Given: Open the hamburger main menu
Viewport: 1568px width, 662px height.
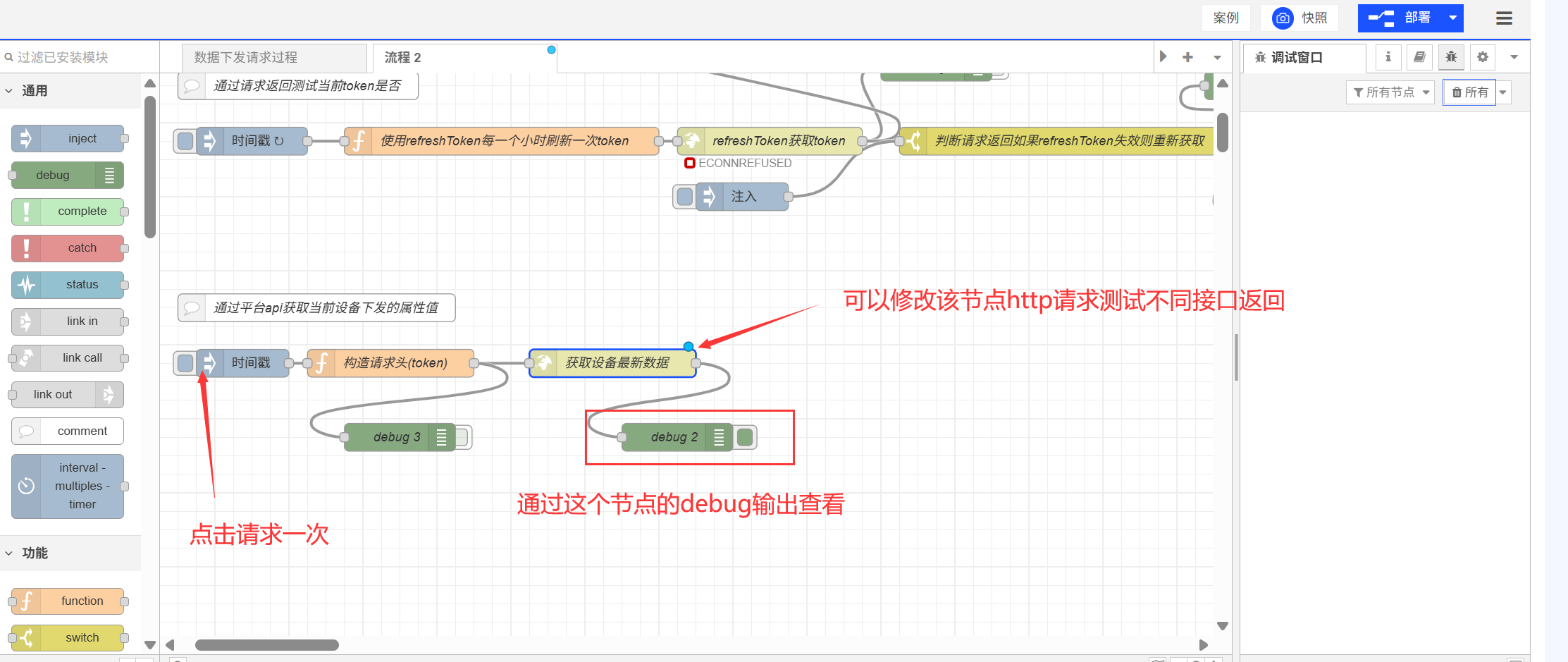Looking at the screenshot, I should 1504,18.
